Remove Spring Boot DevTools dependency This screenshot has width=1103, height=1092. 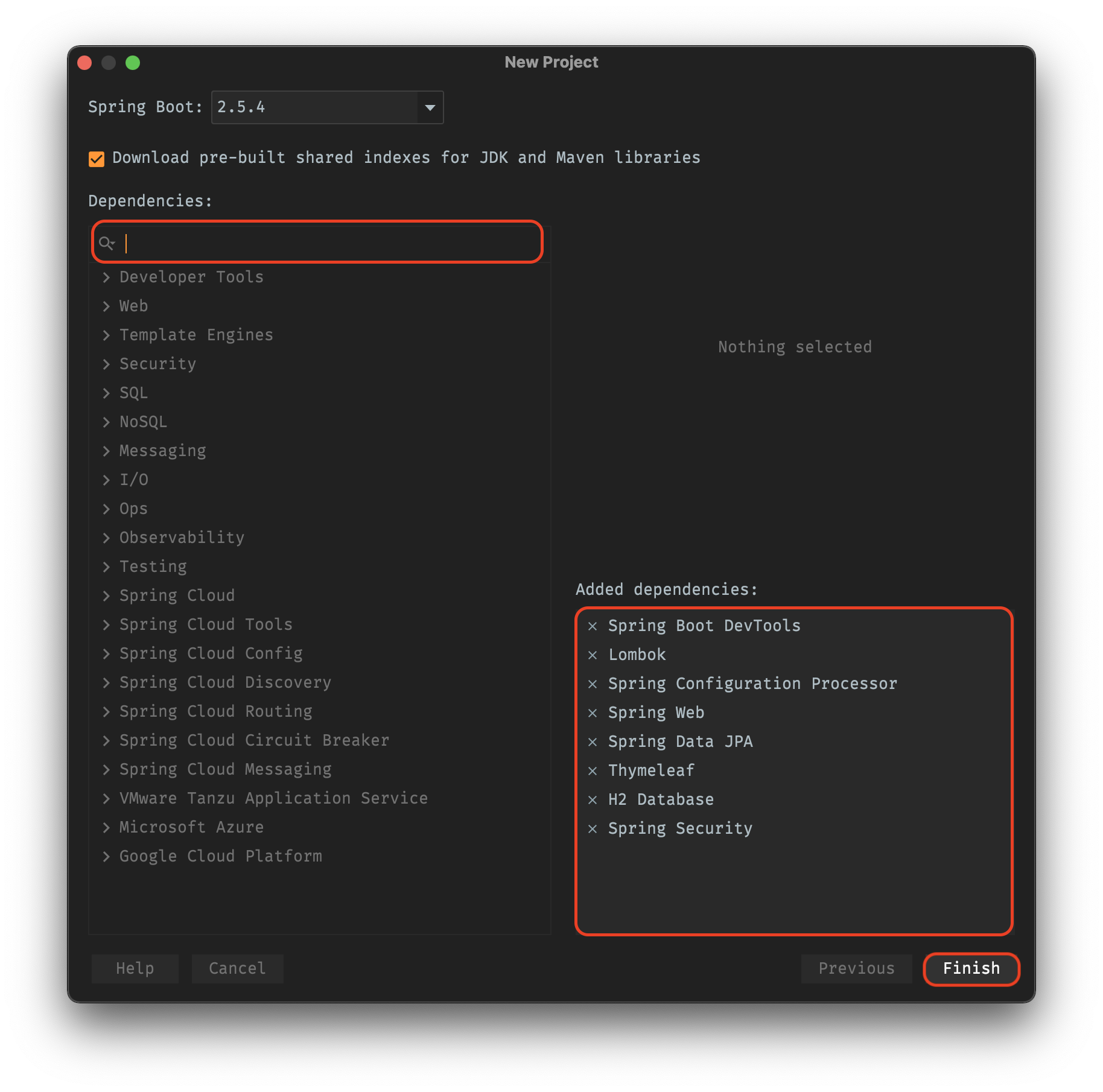click(x=593, y=626)
